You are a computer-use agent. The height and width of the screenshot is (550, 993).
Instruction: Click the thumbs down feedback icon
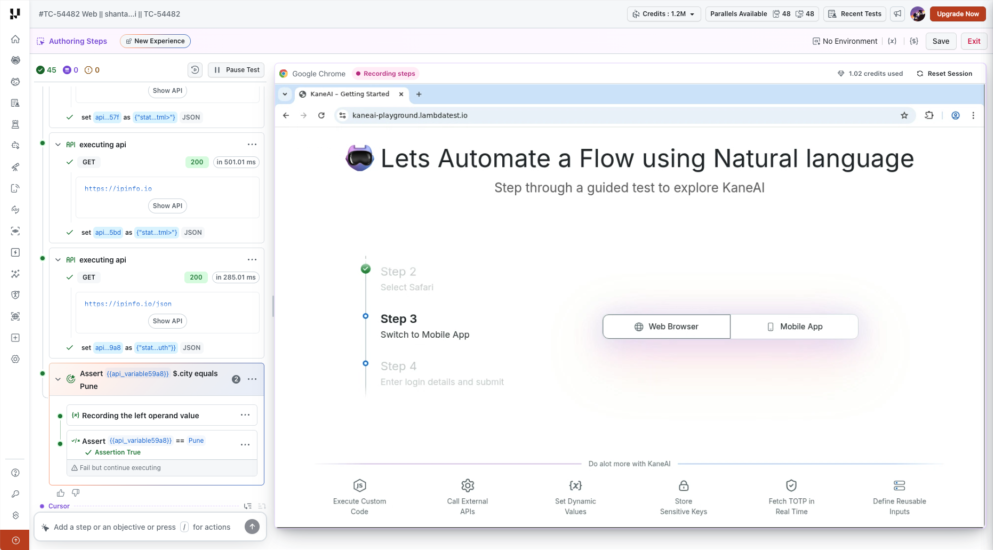[x=75, y=493]
